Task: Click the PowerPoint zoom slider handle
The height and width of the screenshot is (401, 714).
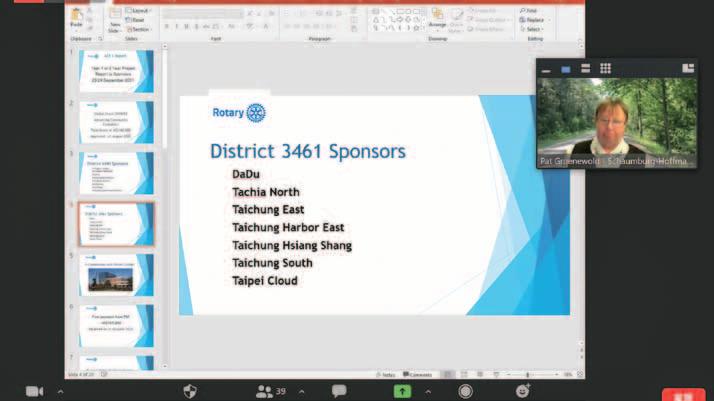Action: coord(527,375)
